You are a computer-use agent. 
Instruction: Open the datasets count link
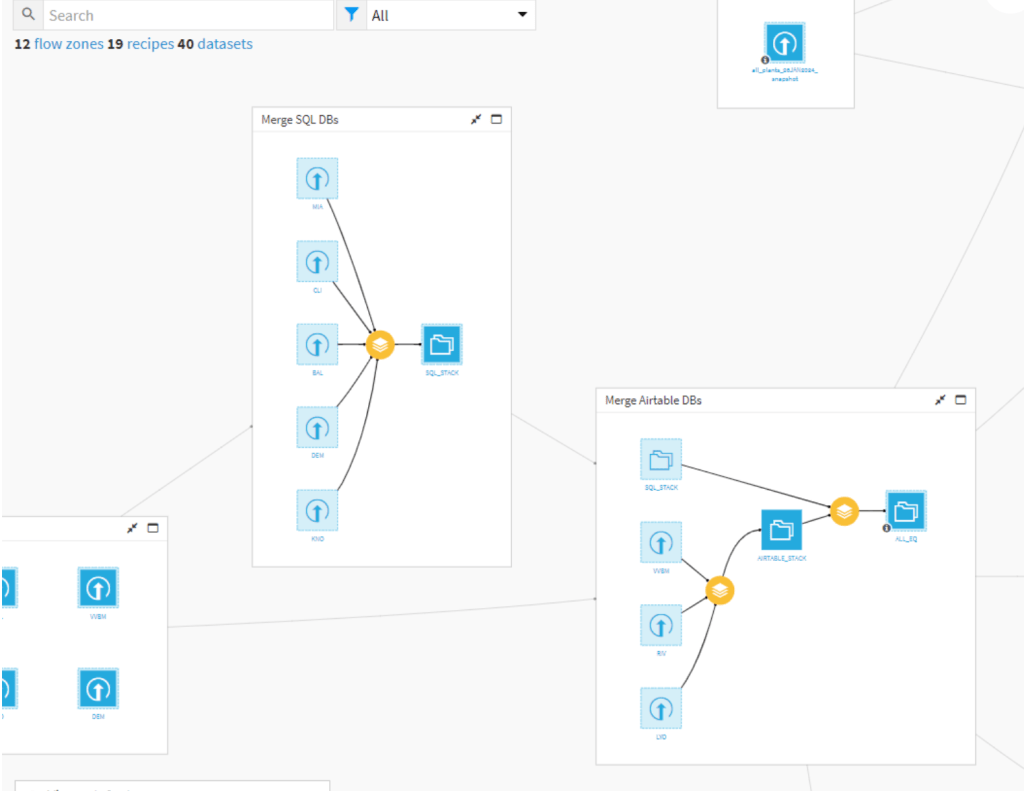[225, 44]
